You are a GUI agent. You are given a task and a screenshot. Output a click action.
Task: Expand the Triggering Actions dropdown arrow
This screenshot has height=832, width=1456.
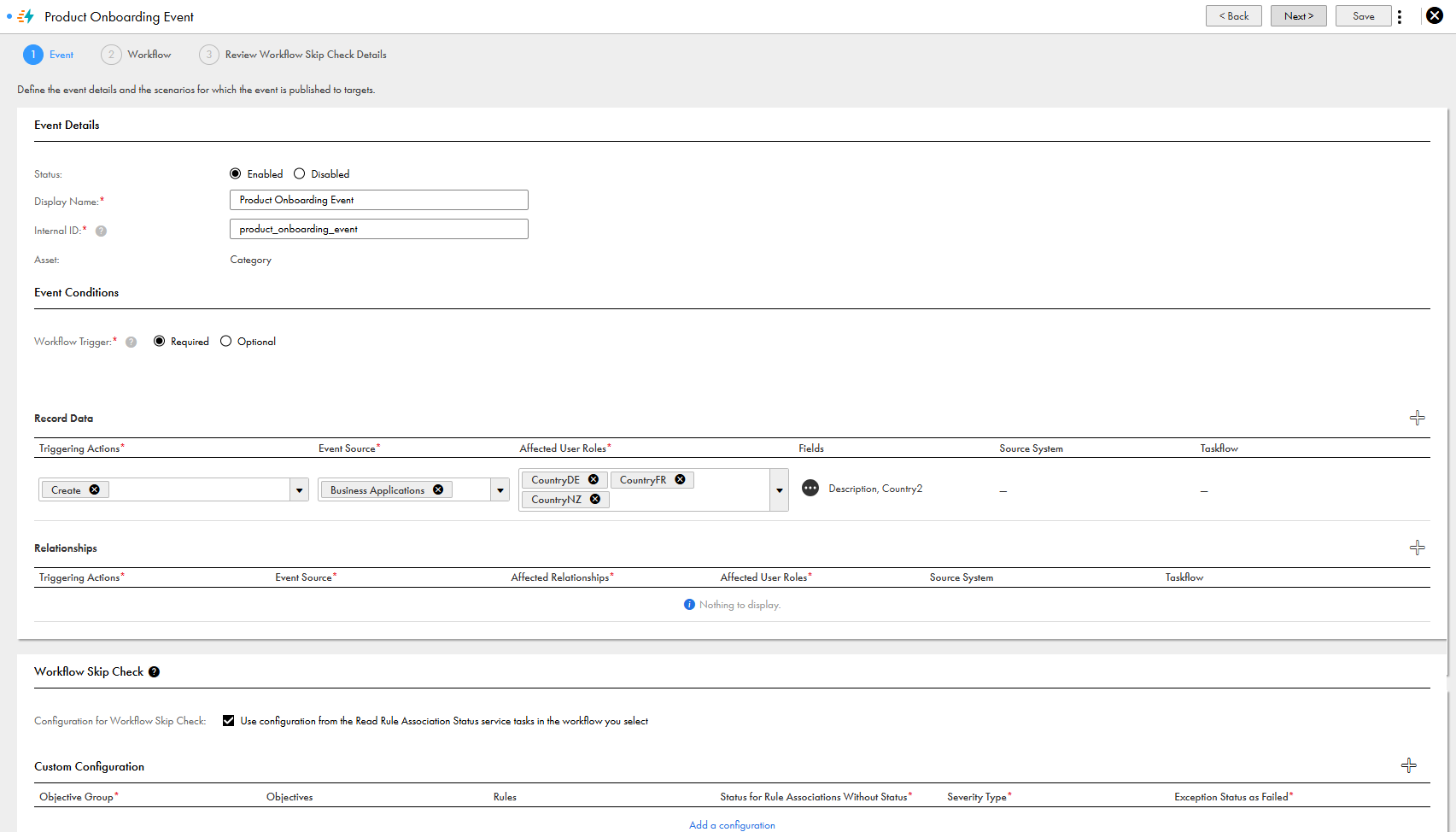(x=299, y=489)
